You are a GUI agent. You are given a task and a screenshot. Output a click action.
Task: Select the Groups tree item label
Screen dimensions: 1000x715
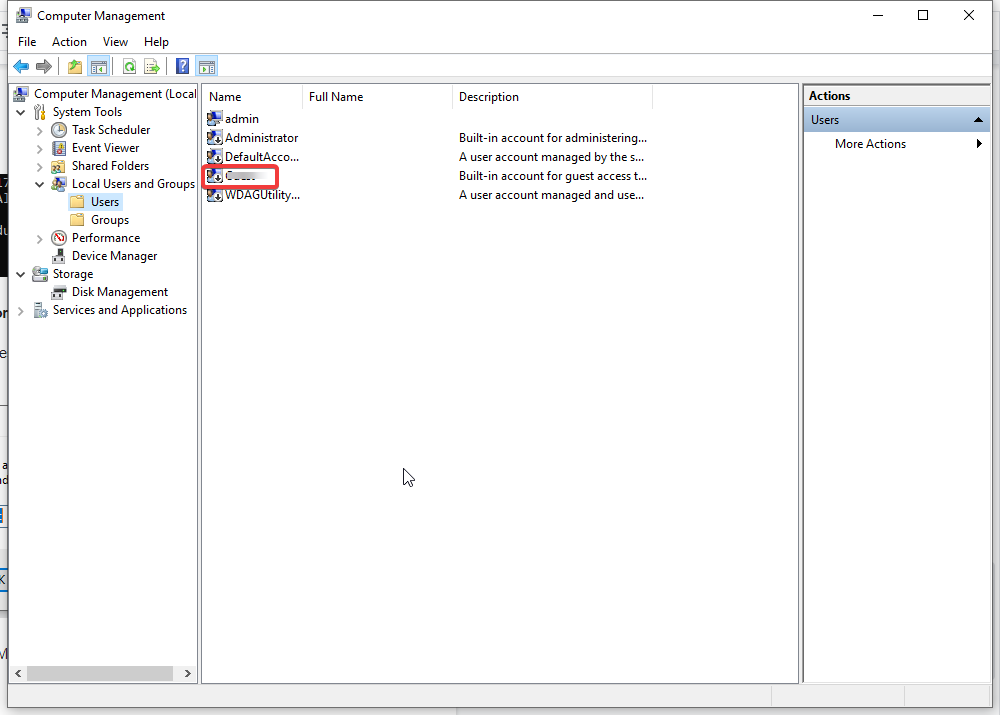tap(110, 220)
